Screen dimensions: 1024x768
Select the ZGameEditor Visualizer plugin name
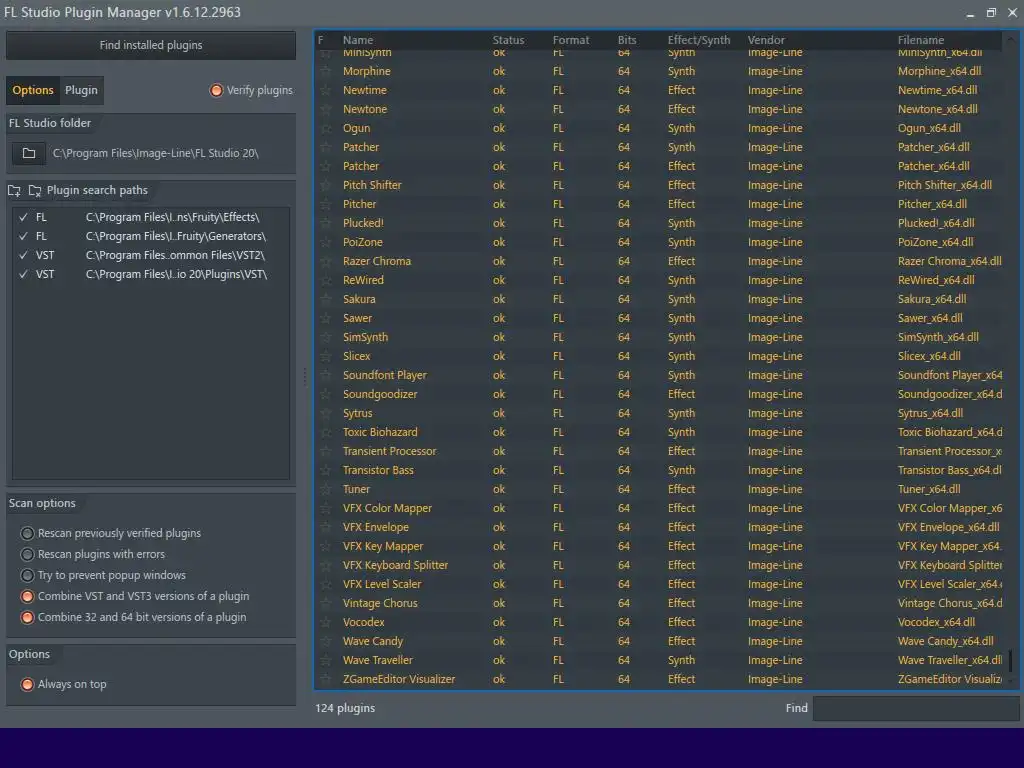coord(399,679)
